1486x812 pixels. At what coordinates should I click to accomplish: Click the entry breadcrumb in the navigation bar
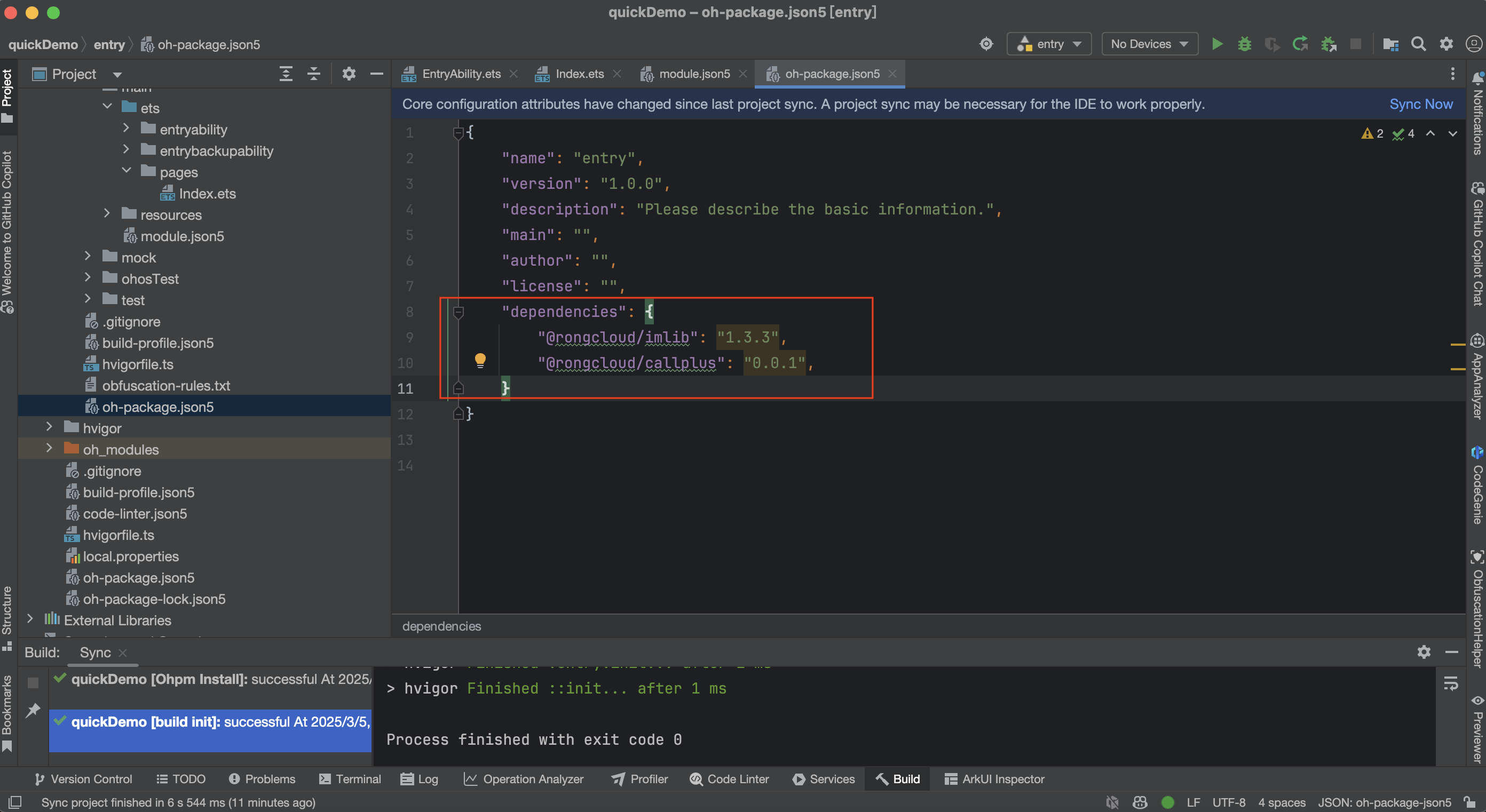[109, 44]
